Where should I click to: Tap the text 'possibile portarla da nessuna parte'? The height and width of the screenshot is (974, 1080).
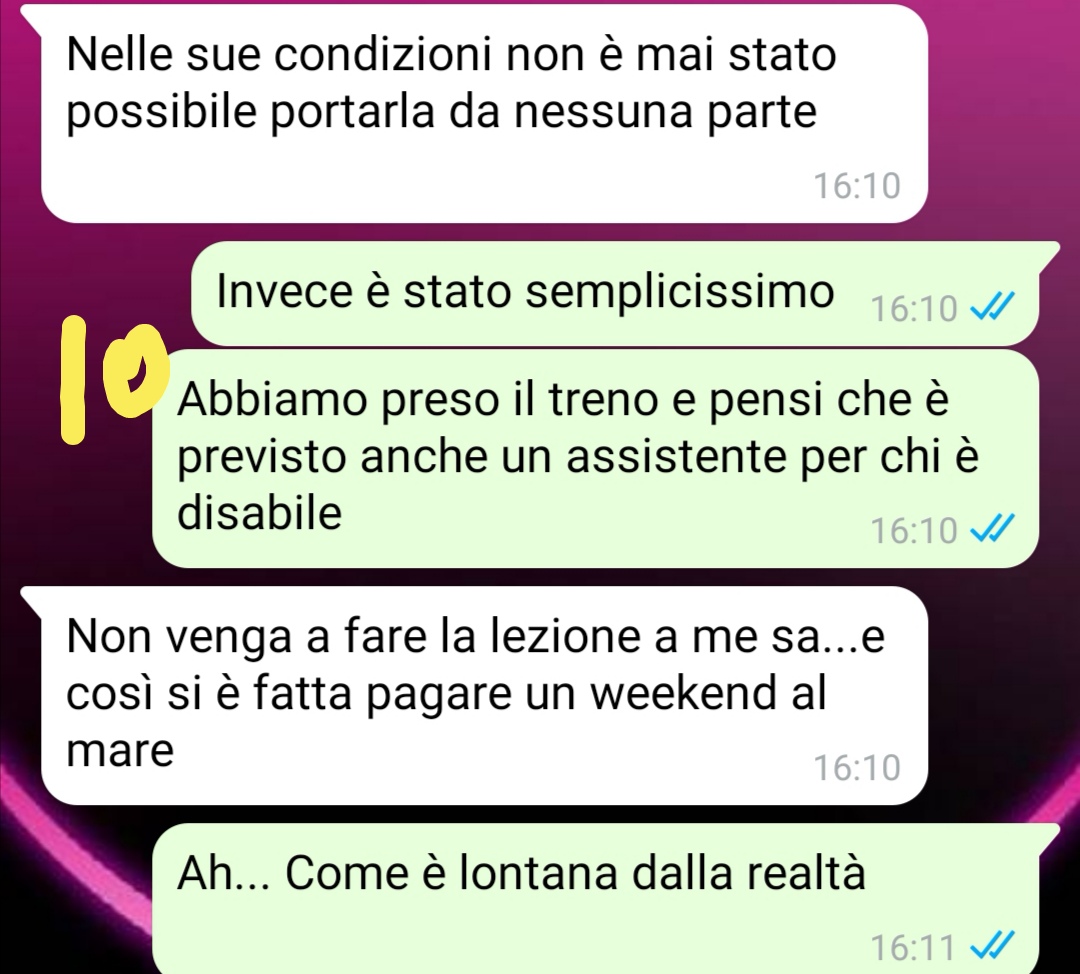442,112
